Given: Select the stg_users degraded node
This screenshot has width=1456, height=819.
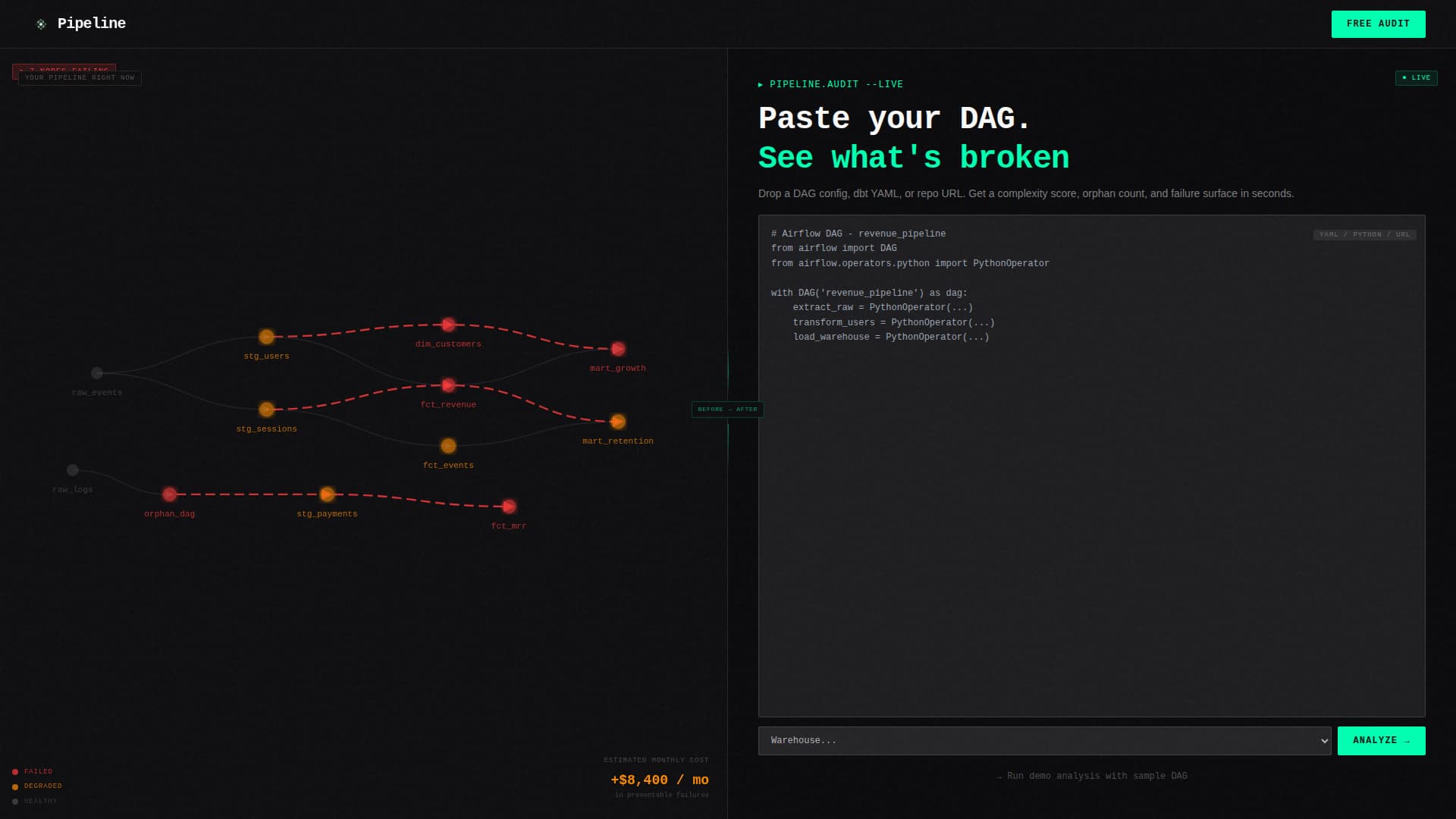Looking at the screenshot, I should (266, 337).
